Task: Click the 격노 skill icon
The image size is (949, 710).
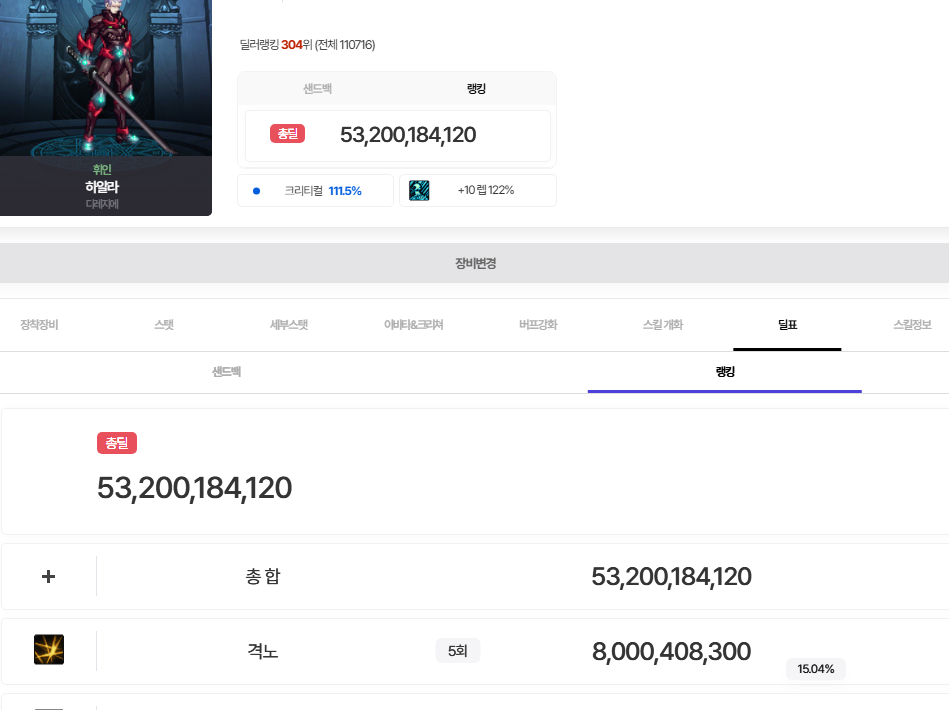Action: point(49,650)
